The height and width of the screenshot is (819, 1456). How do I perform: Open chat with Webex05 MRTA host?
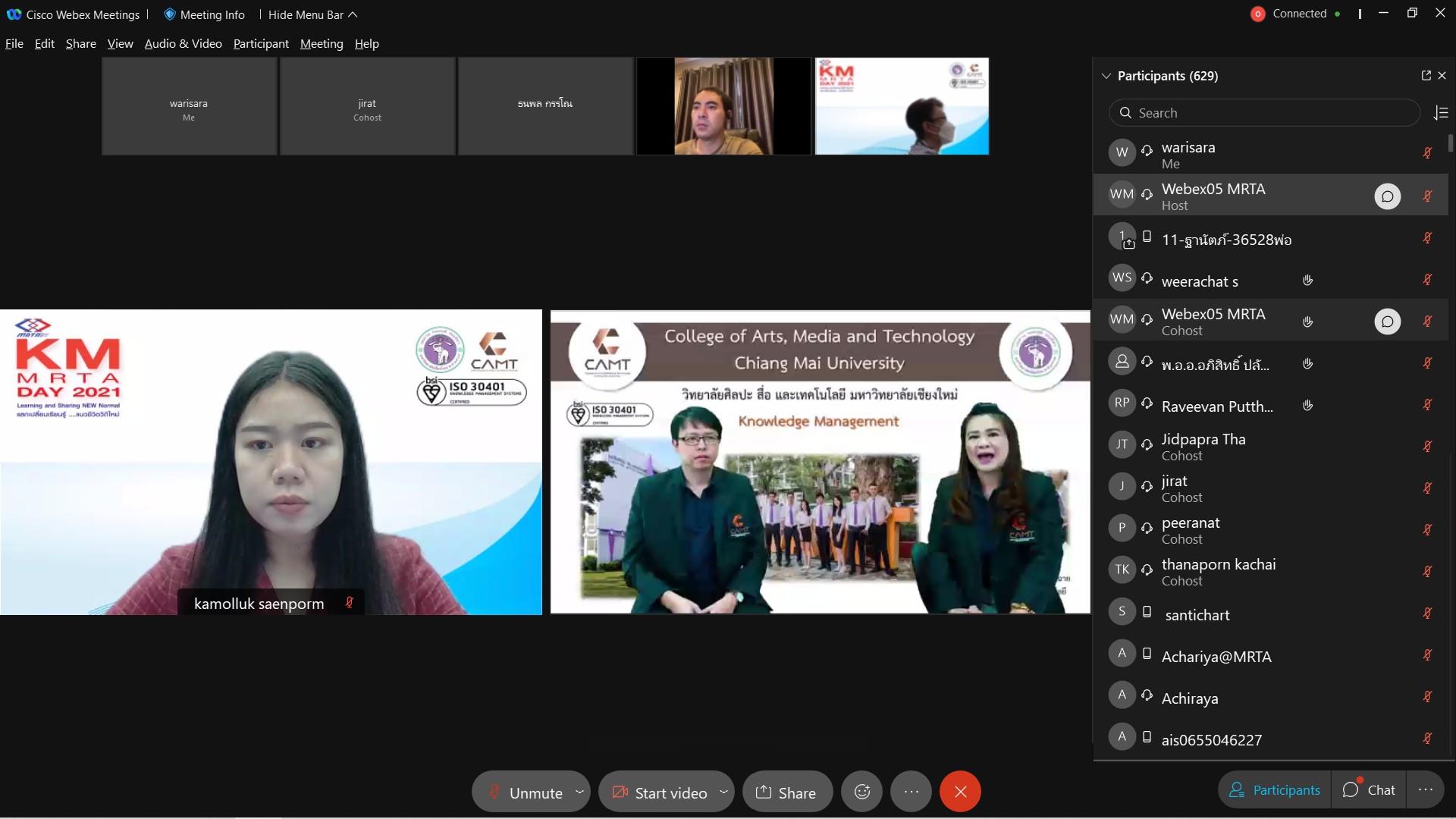(1388, 196)
